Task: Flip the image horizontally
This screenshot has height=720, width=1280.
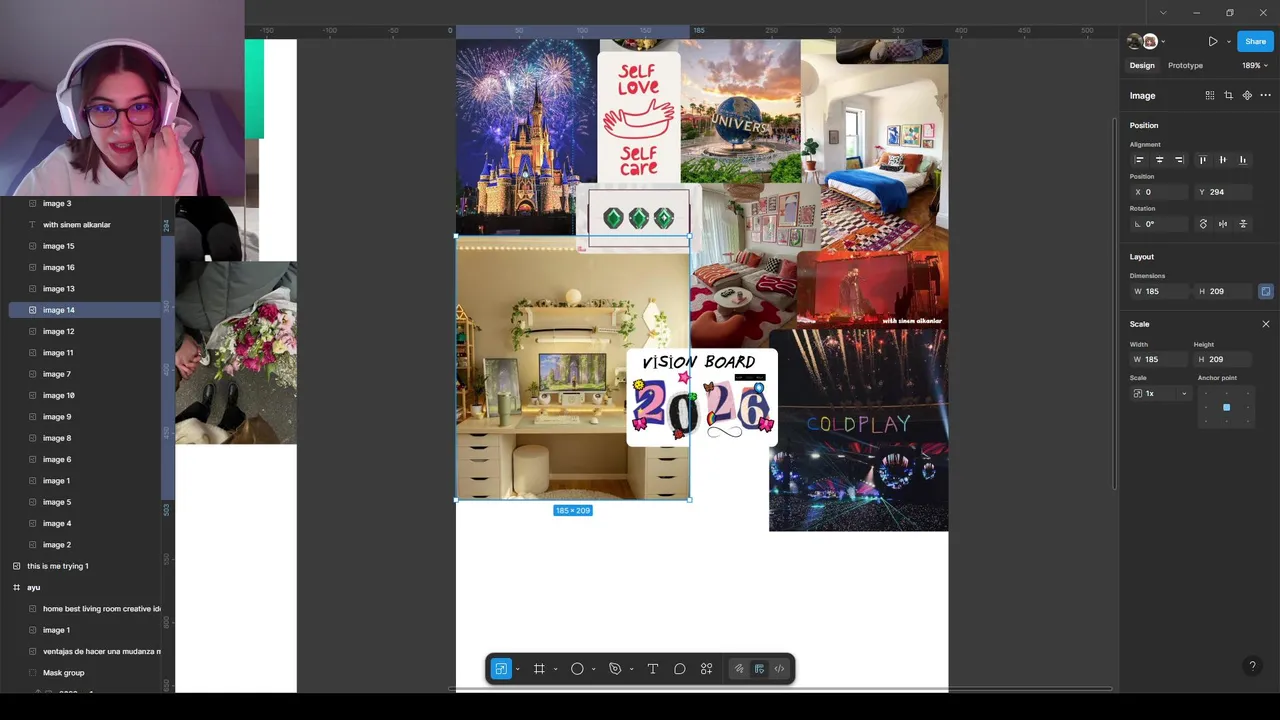Action: [x=1223, y=224]
